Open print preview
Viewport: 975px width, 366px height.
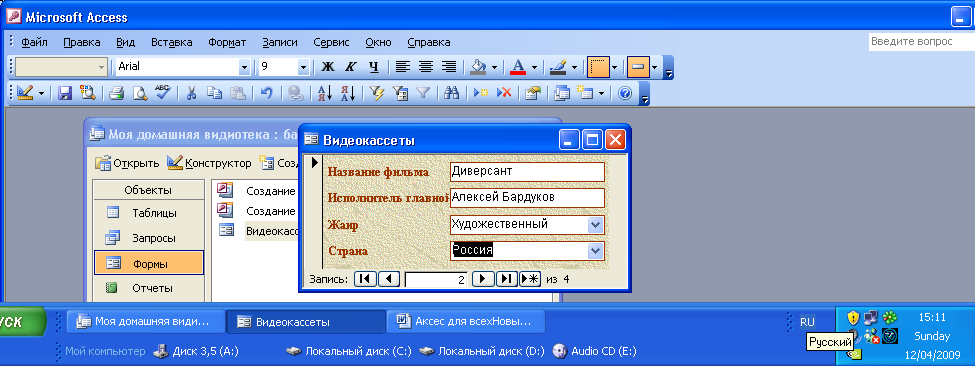140,93
